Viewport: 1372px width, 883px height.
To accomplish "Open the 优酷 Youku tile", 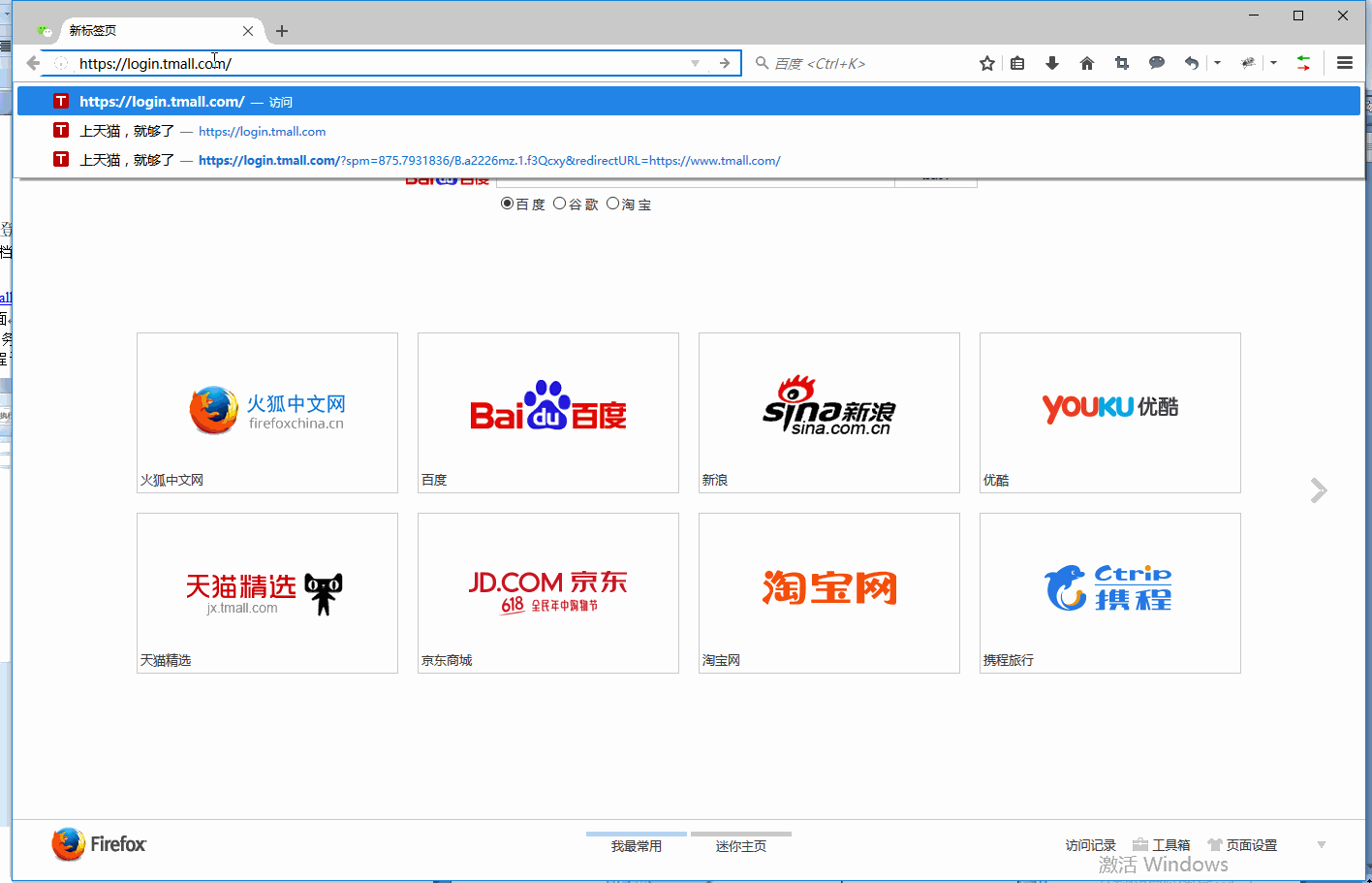I will coord(1110,413).
